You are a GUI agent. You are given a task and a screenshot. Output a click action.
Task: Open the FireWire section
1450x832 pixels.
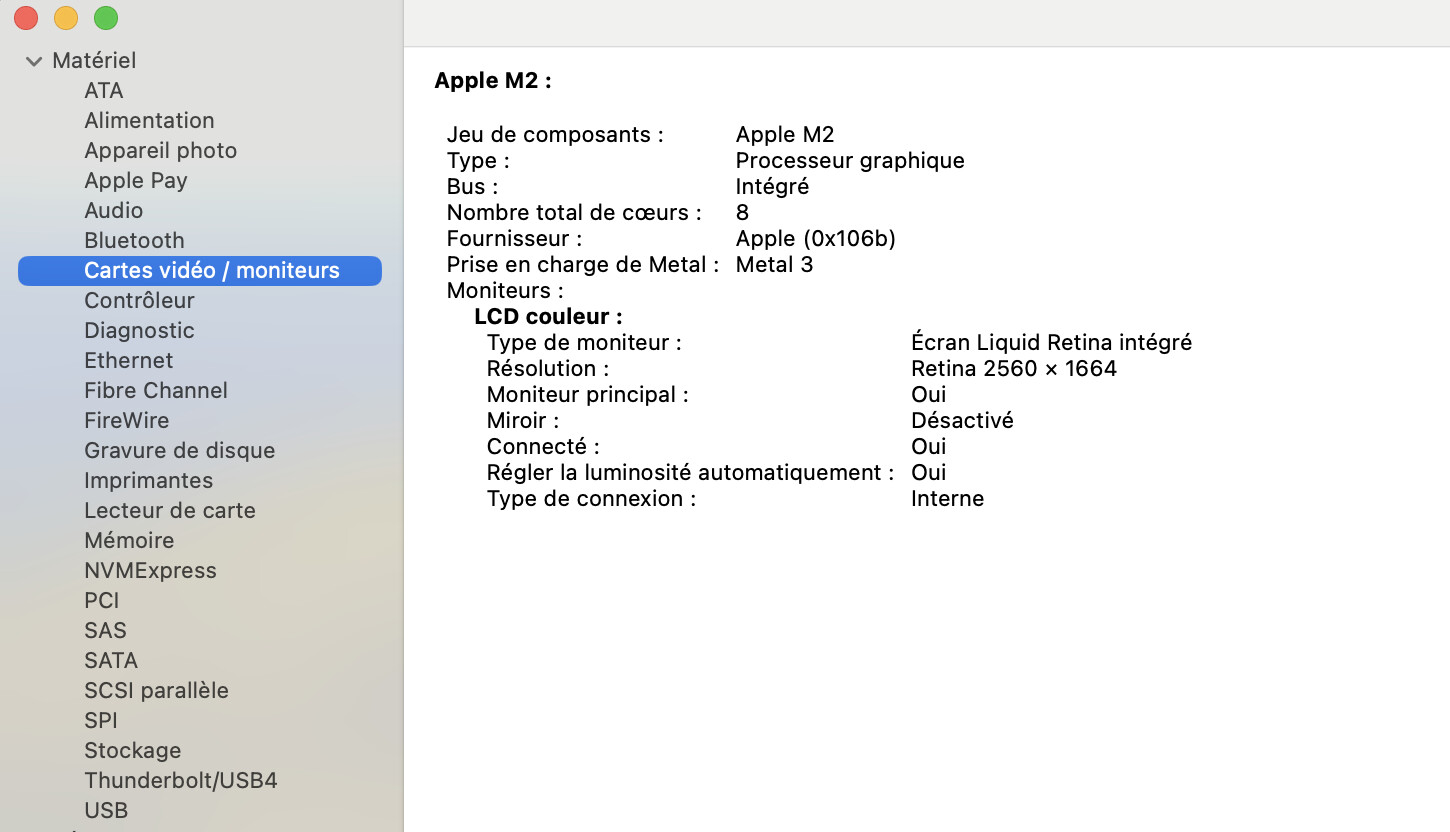(x=127, y=420)
